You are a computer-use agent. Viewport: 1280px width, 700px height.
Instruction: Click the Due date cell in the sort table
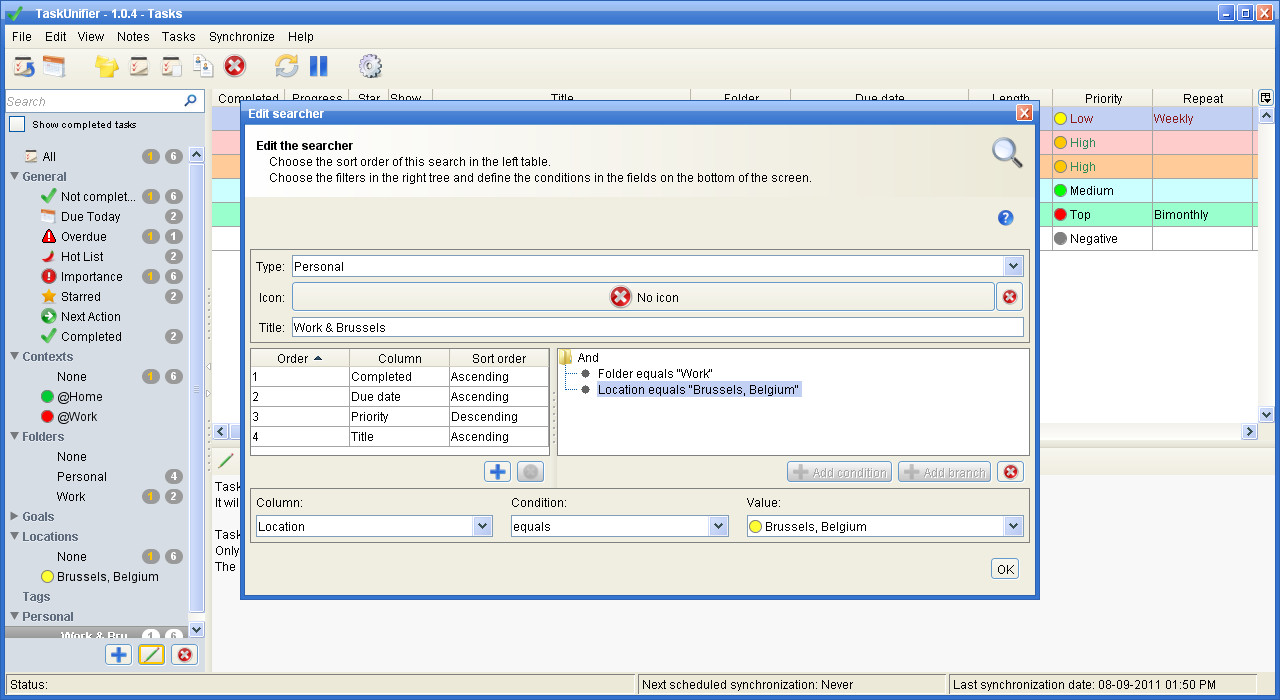click(399, 397)
